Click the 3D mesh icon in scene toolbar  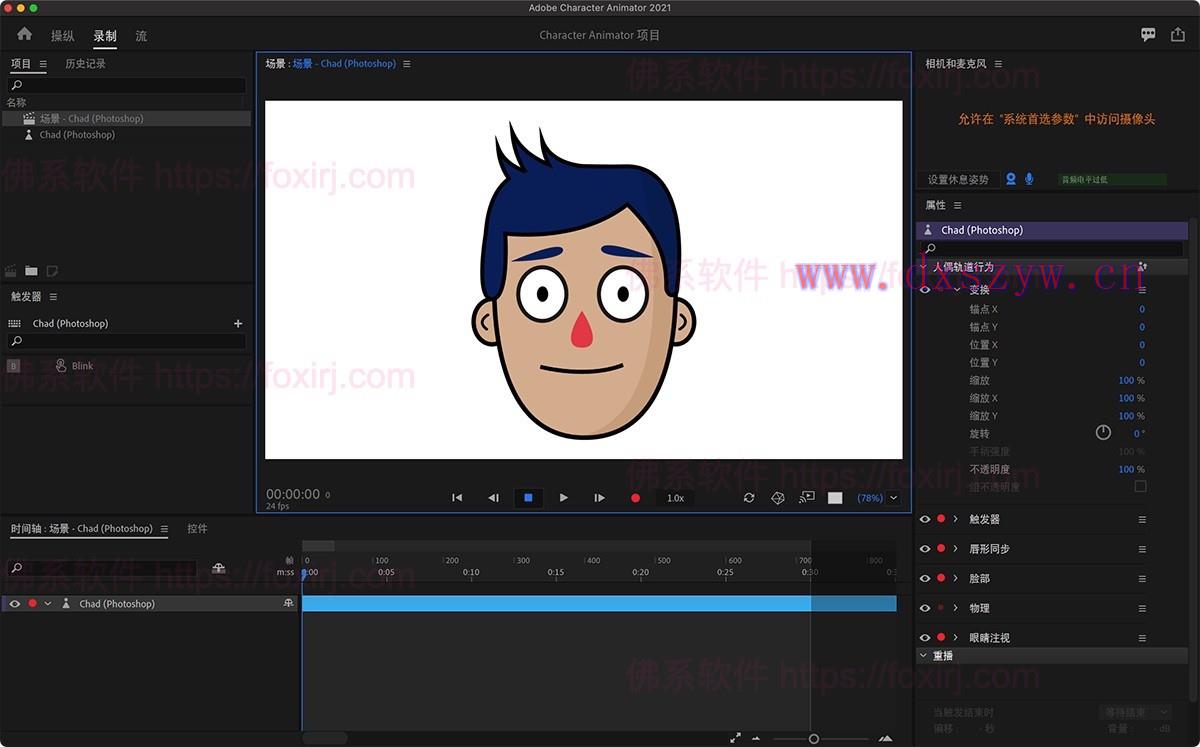[778, 498]
